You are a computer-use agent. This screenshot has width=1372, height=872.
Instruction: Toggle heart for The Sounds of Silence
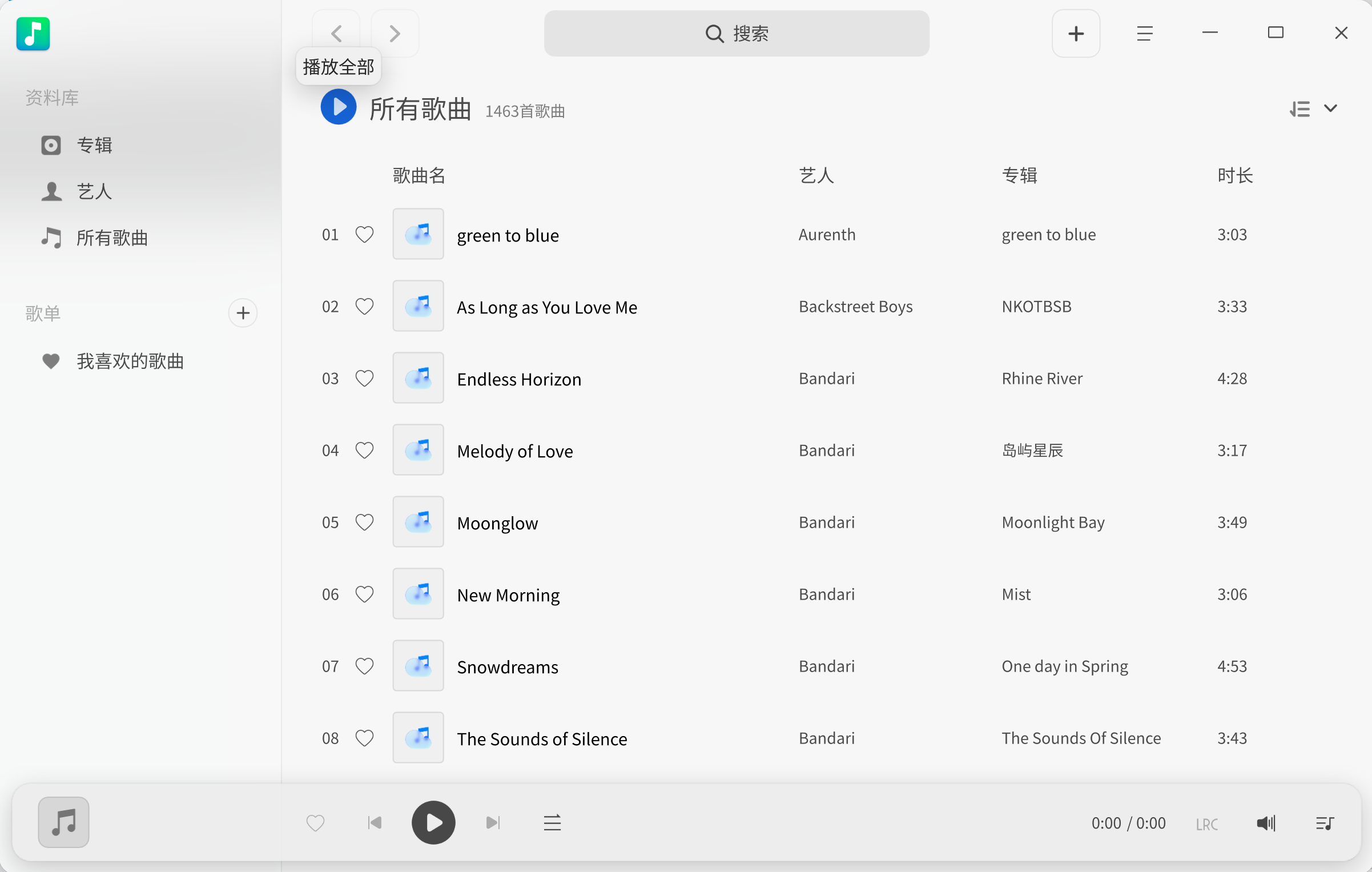click(364, 738)
